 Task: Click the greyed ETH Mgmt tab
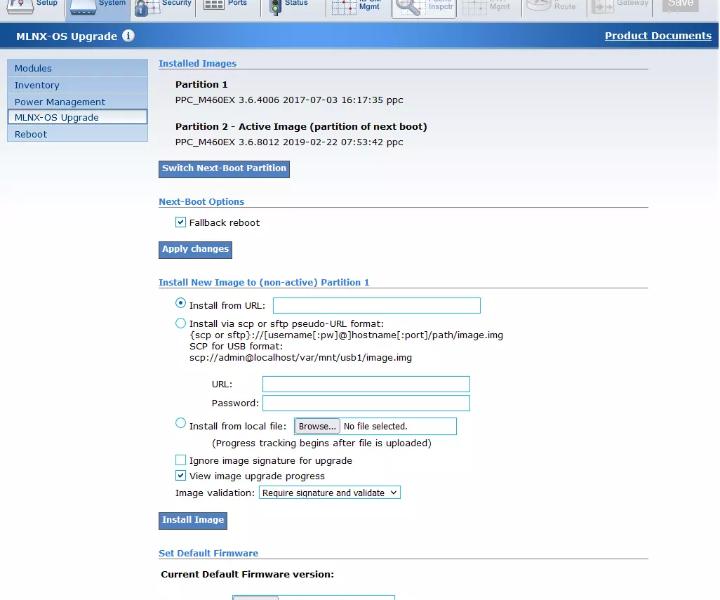[x=489, y=6]
